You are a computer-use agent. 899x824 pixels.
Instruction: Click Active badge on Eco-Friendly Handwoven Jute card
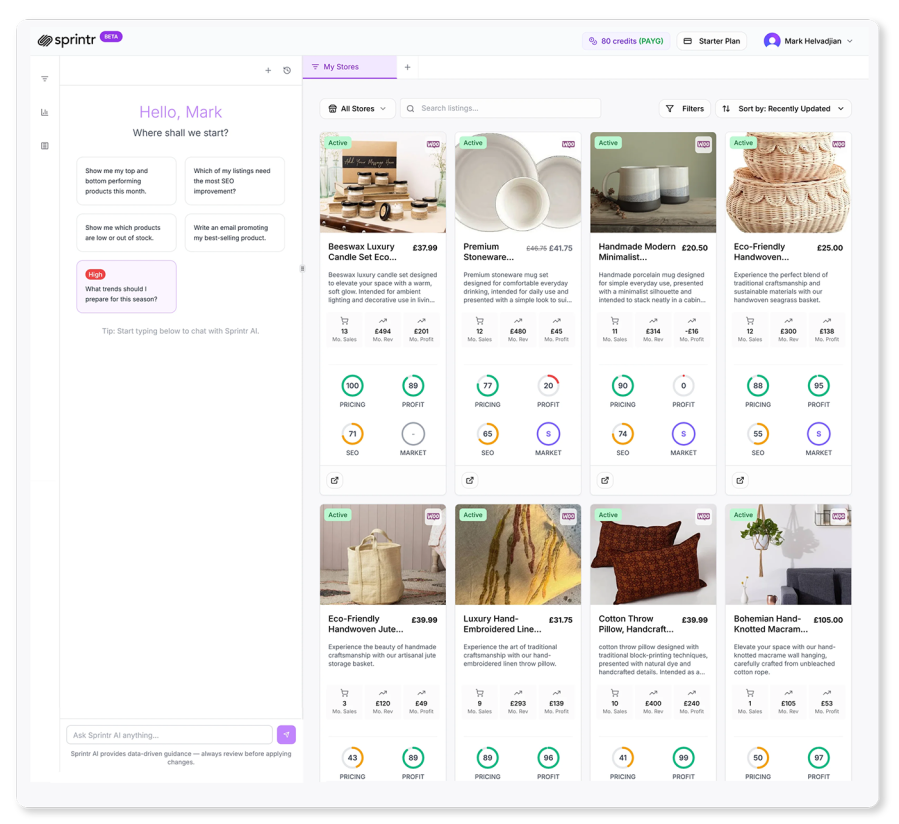click(x=338, y=515)
